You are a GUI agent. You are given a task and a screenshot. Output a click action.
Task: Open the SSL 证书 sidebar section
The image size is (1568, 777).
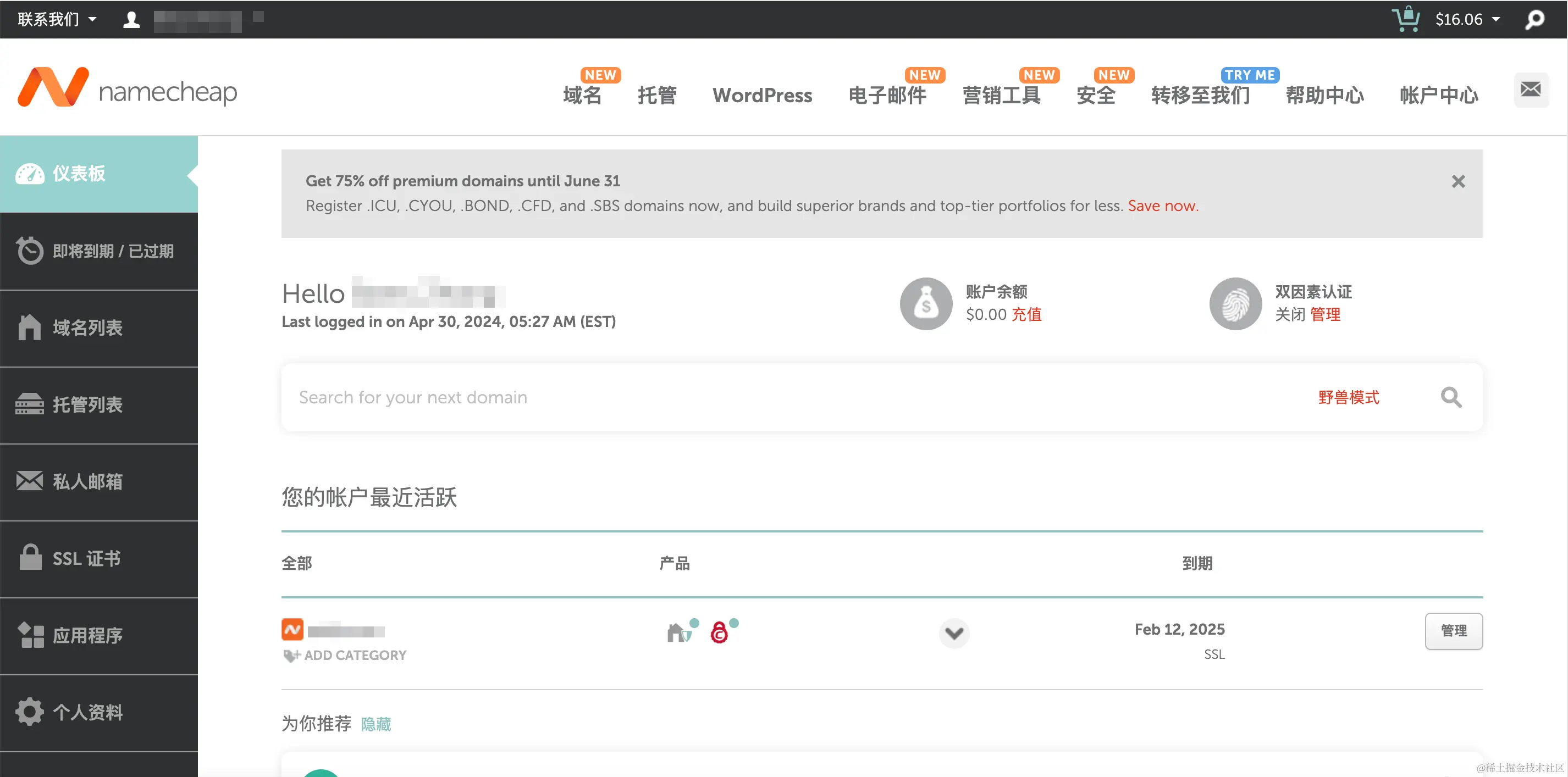coord(85,558)
